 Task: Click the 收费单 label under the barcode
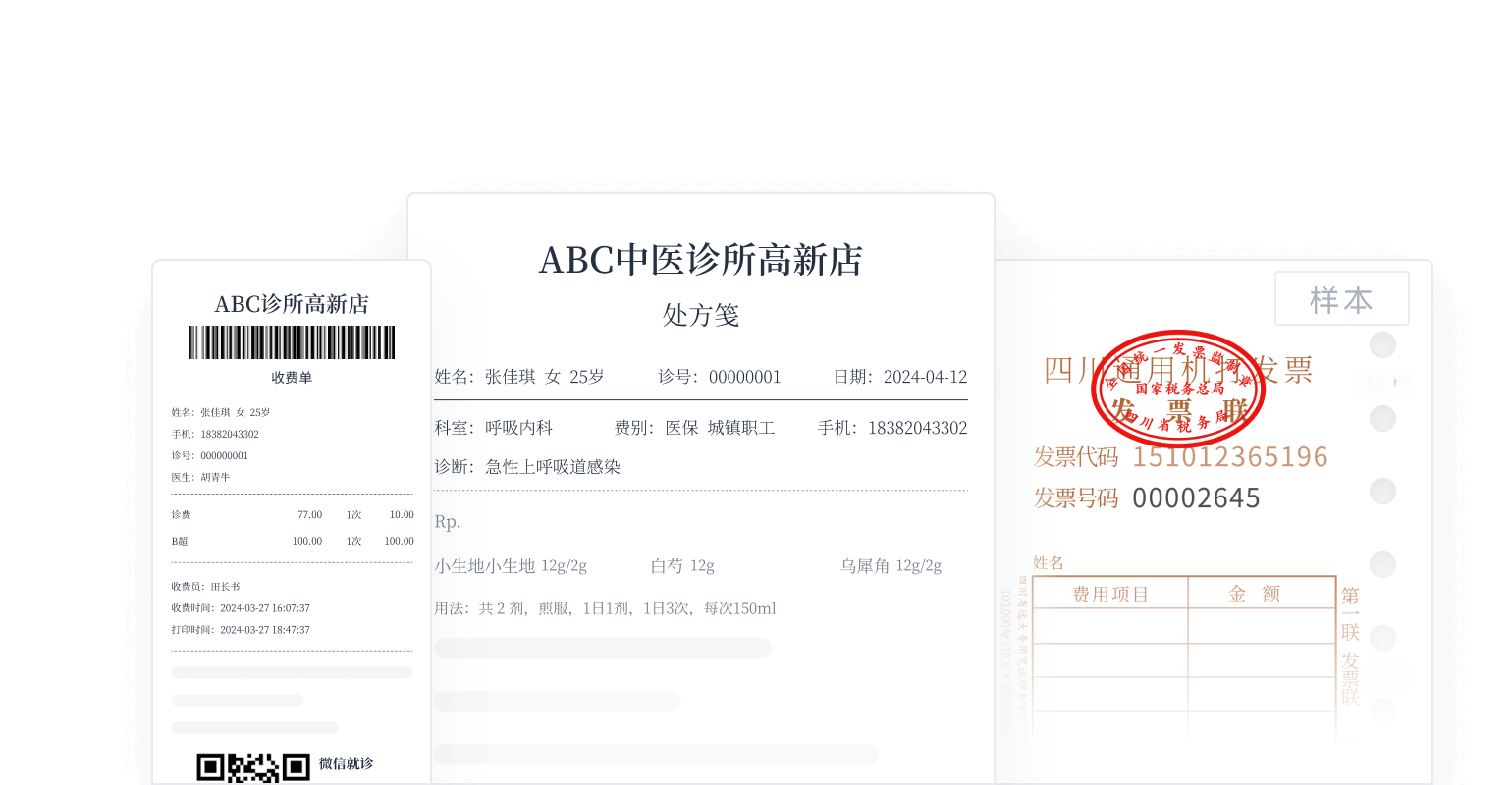(x=292, y=378)
